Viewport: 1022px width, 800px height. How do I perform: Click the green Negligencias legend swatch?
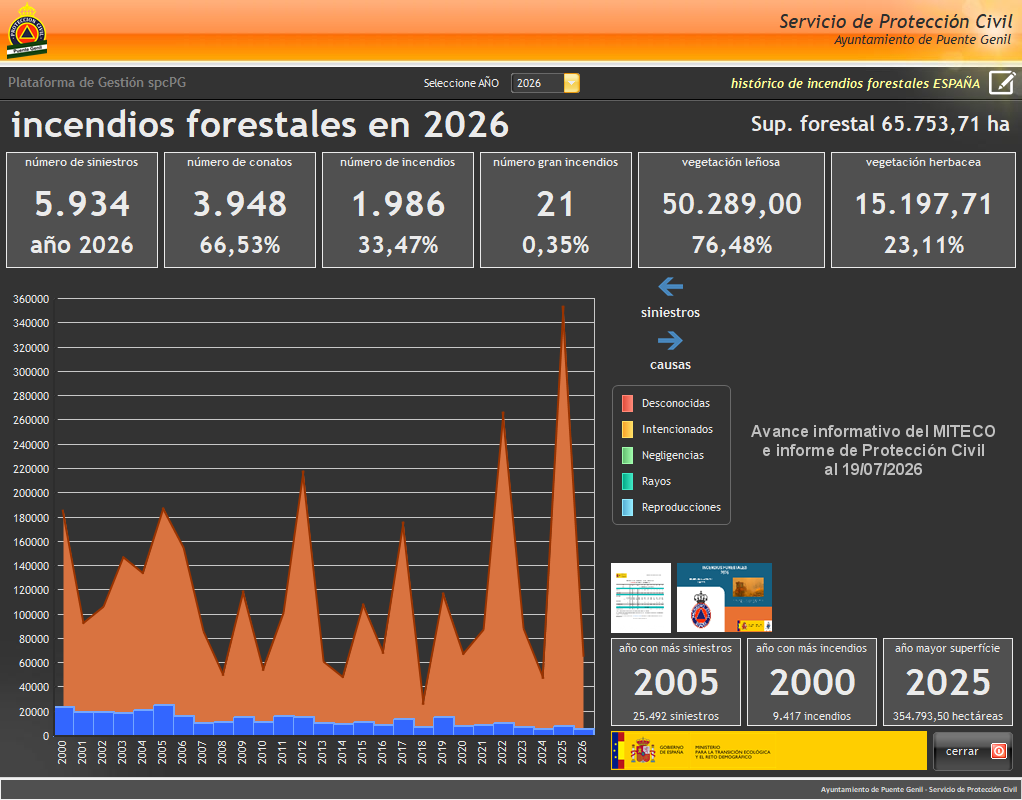point(627,455)
